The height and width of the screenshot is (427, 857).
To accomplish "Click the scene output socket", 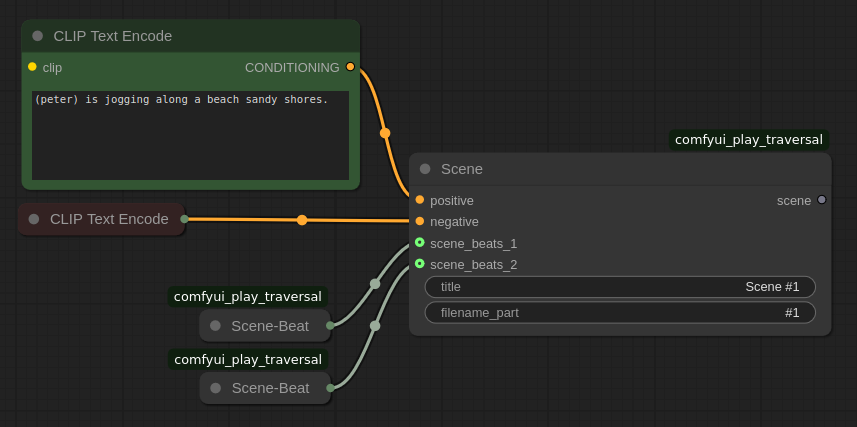I will click(821, 200).
